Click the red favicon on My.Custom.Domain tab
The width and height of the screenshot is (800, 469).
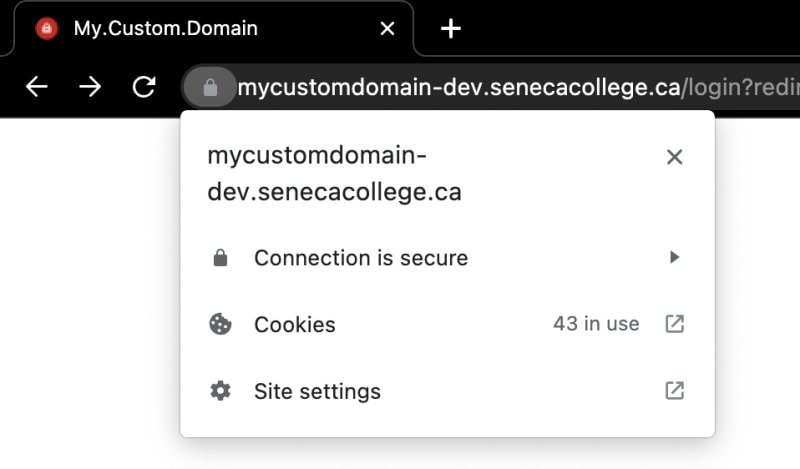pos(46,28)
